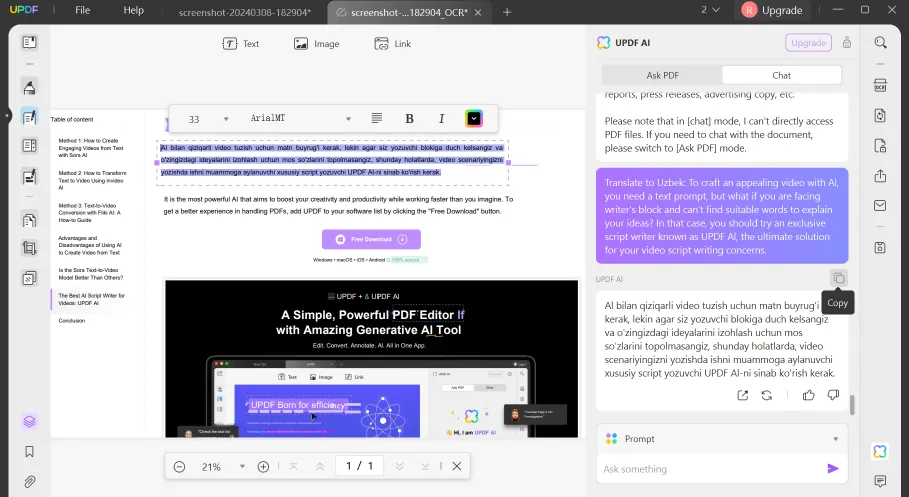
Task: Open the Prepare Form tool icon
Action: [x=29, y=146]
